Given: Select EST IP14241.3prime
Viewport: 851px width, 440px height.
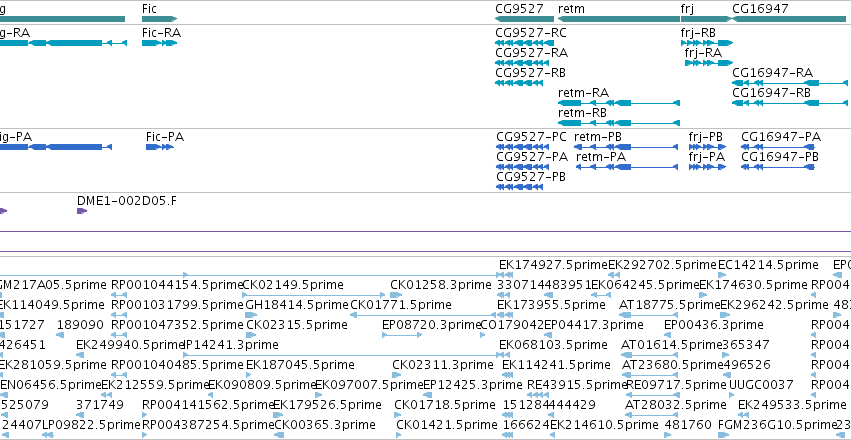Looking at the screenshot, I should (x=231, y=345).
